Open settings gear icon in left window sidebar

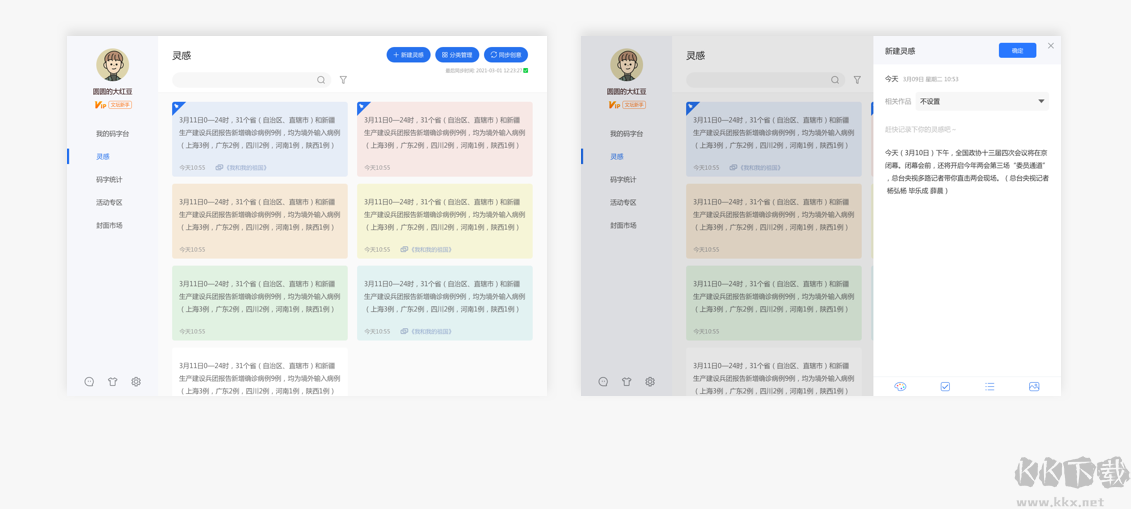[136, 382]
